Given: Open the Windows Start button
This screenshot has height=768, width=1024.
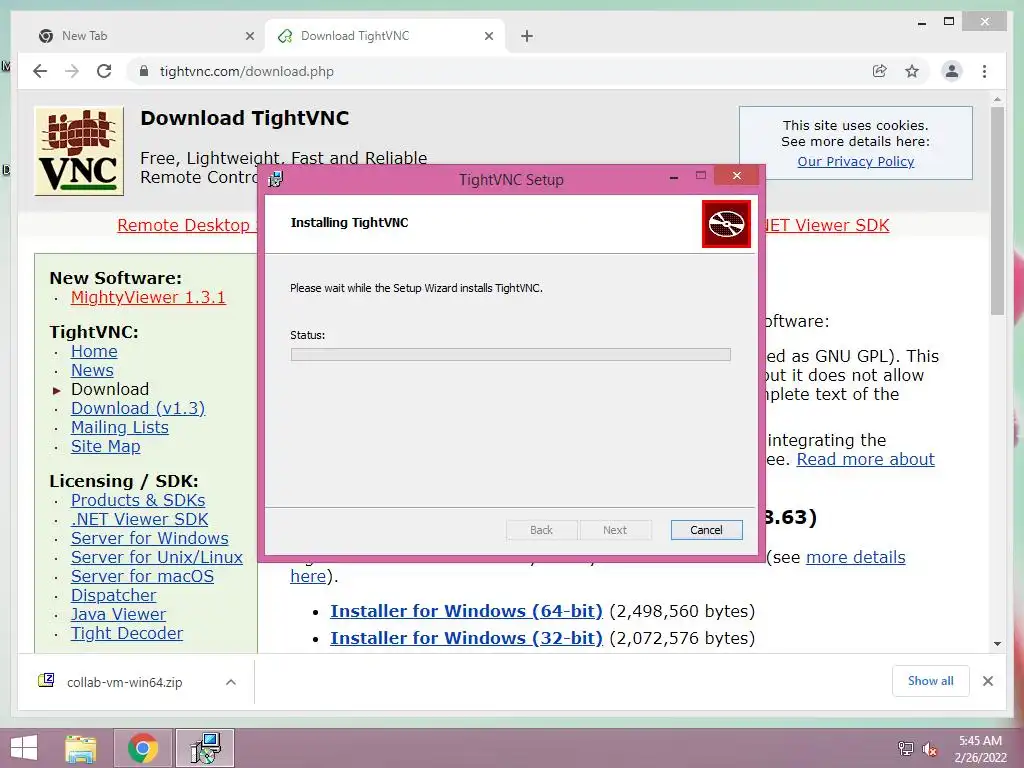Looking at the screenshot, I should [24, 748].
